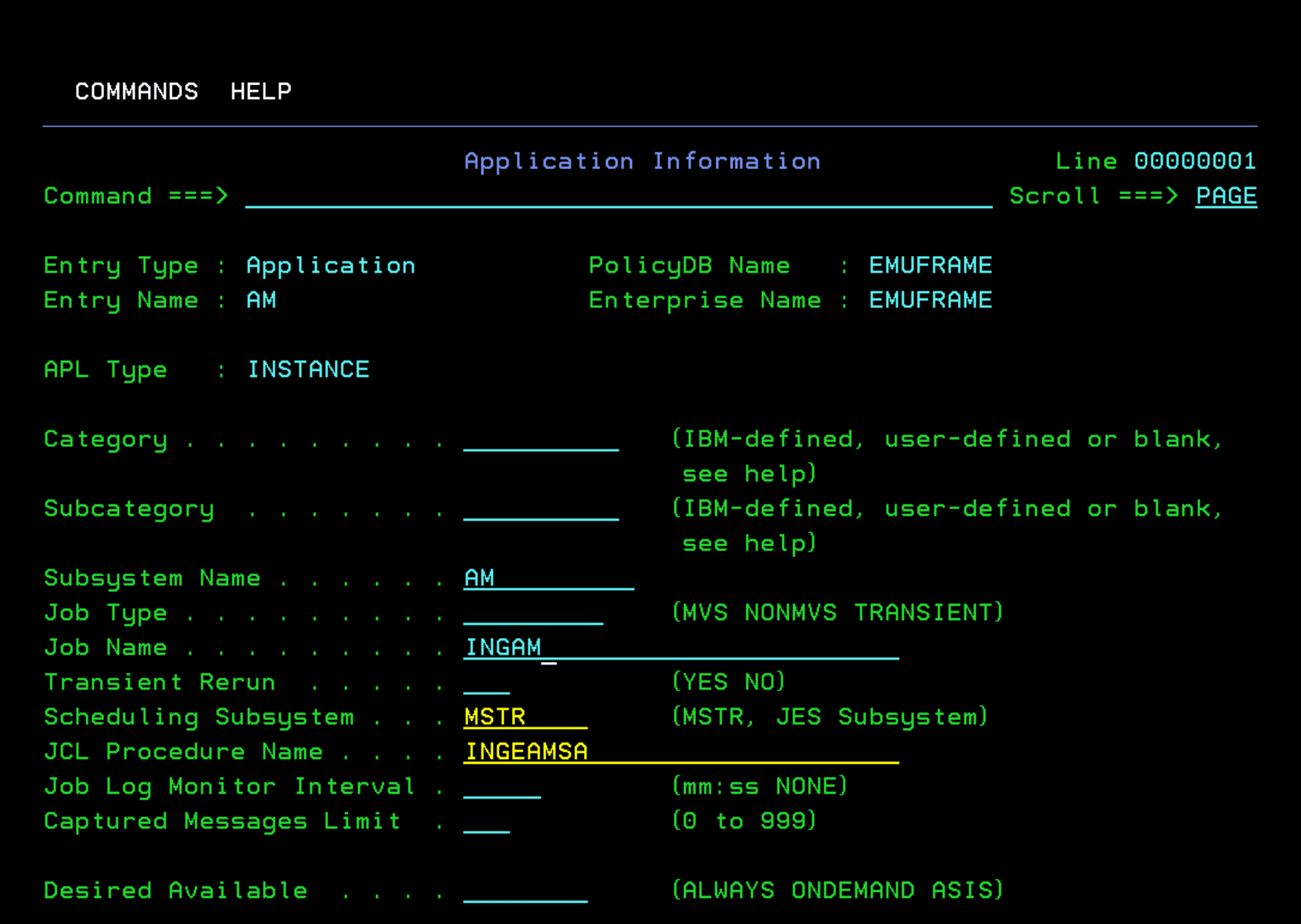
Task: Select the Scroll PAGE value field
Action: pyautogui.click(x=1225, y=196)
